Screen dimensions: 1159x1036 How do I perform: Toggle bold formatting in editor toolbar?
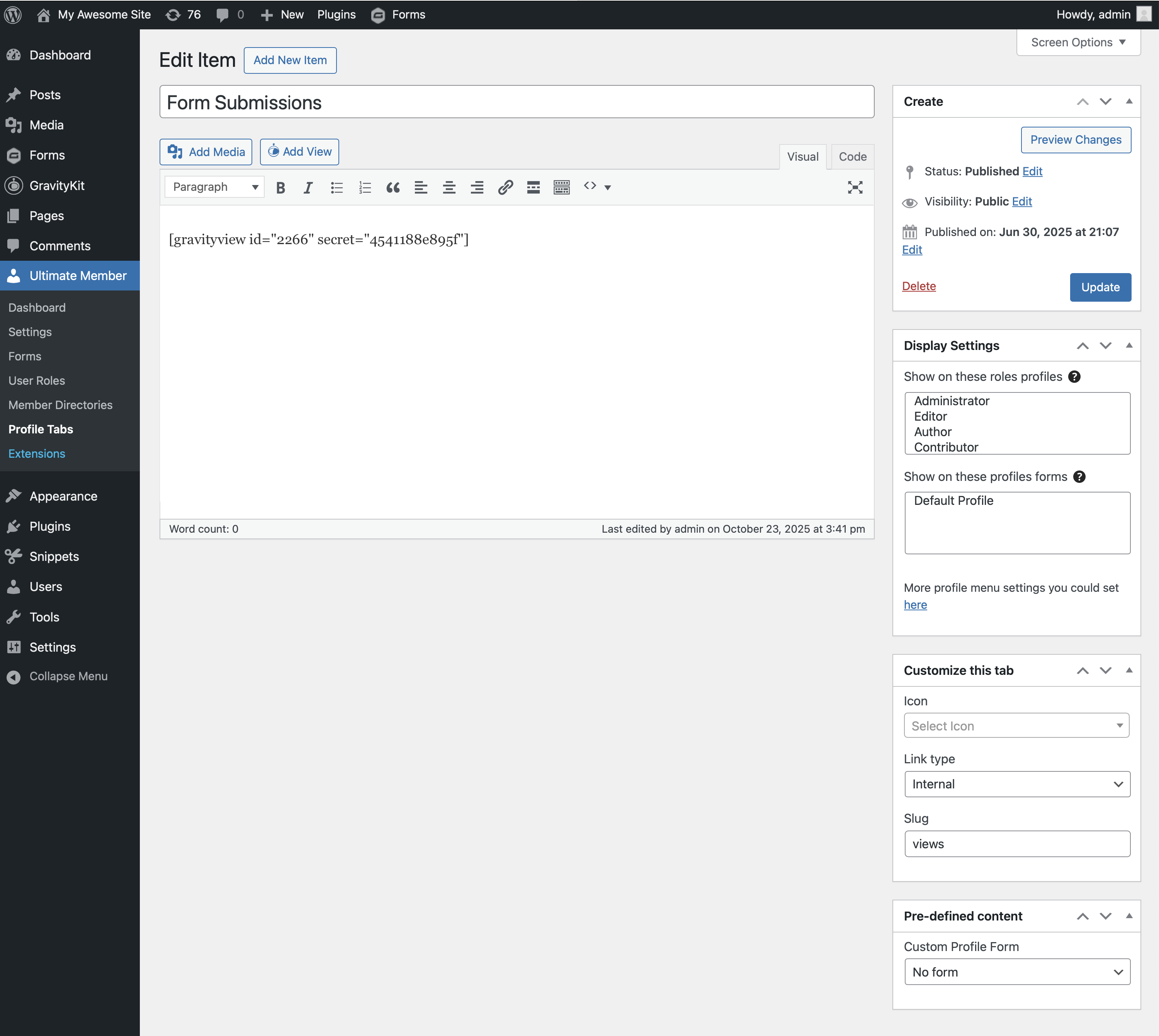[280, 187]
